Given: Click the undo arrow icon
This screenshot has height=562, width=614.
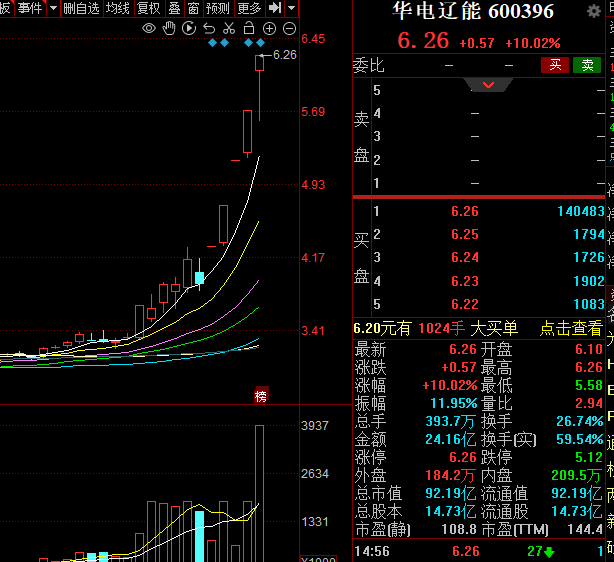Looking at the screenshot, I should click(209, 28).
